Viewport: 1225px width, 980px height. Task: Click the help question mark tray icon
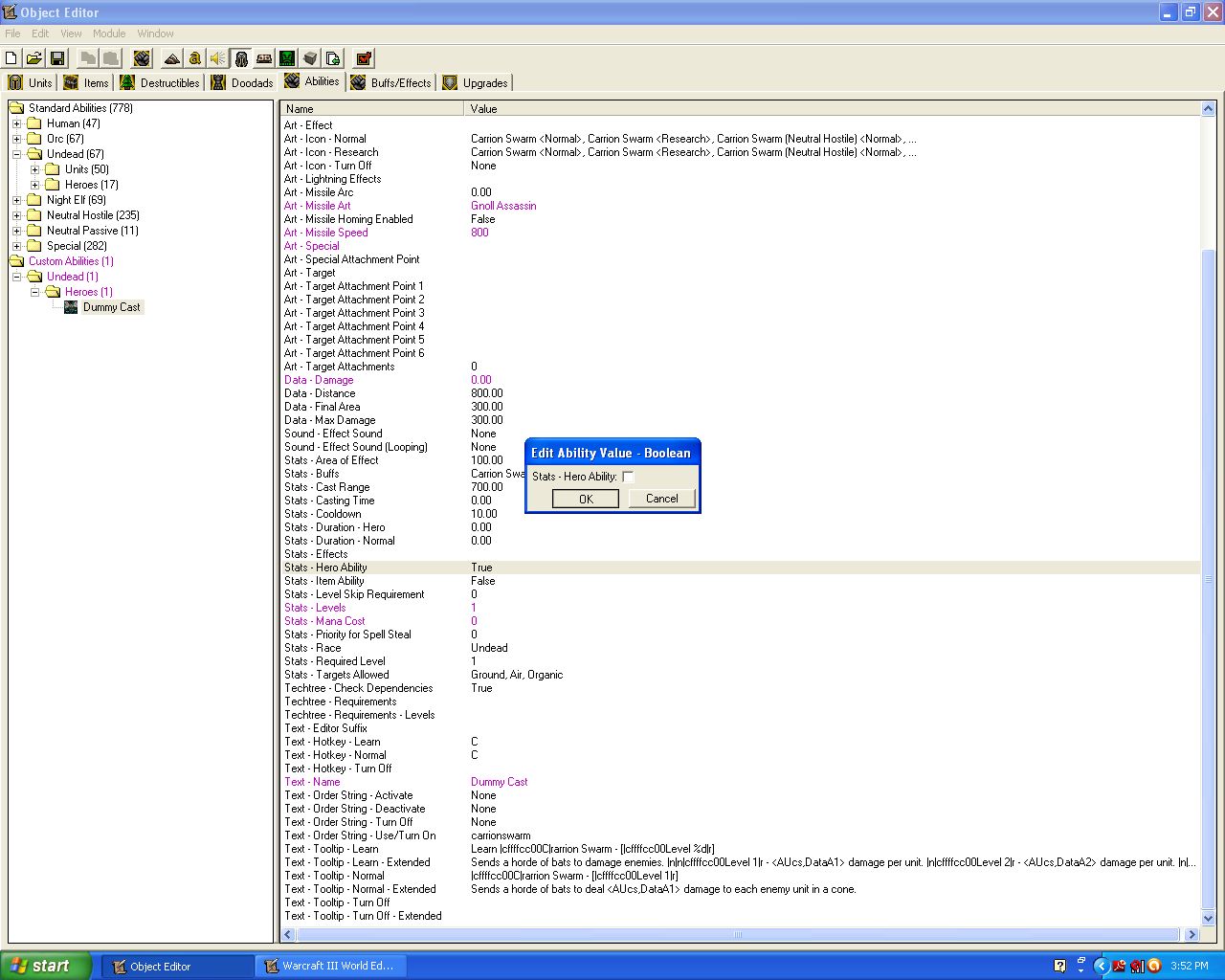coord(1059,966)
